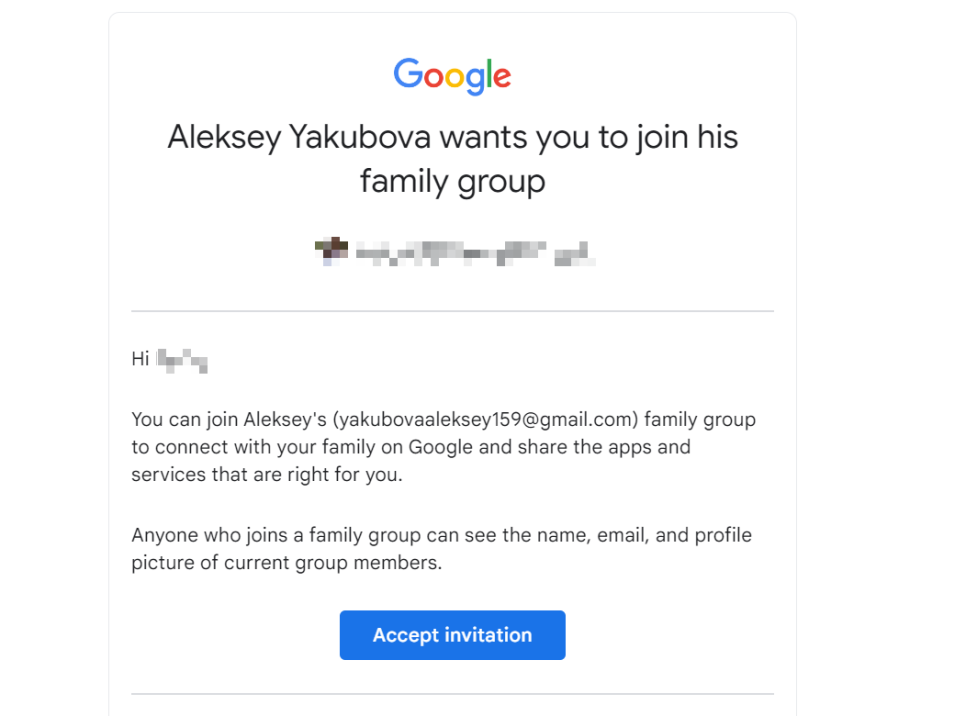Click the blue G in Google logo
966x716 pixels.
[x=408, y=74]
